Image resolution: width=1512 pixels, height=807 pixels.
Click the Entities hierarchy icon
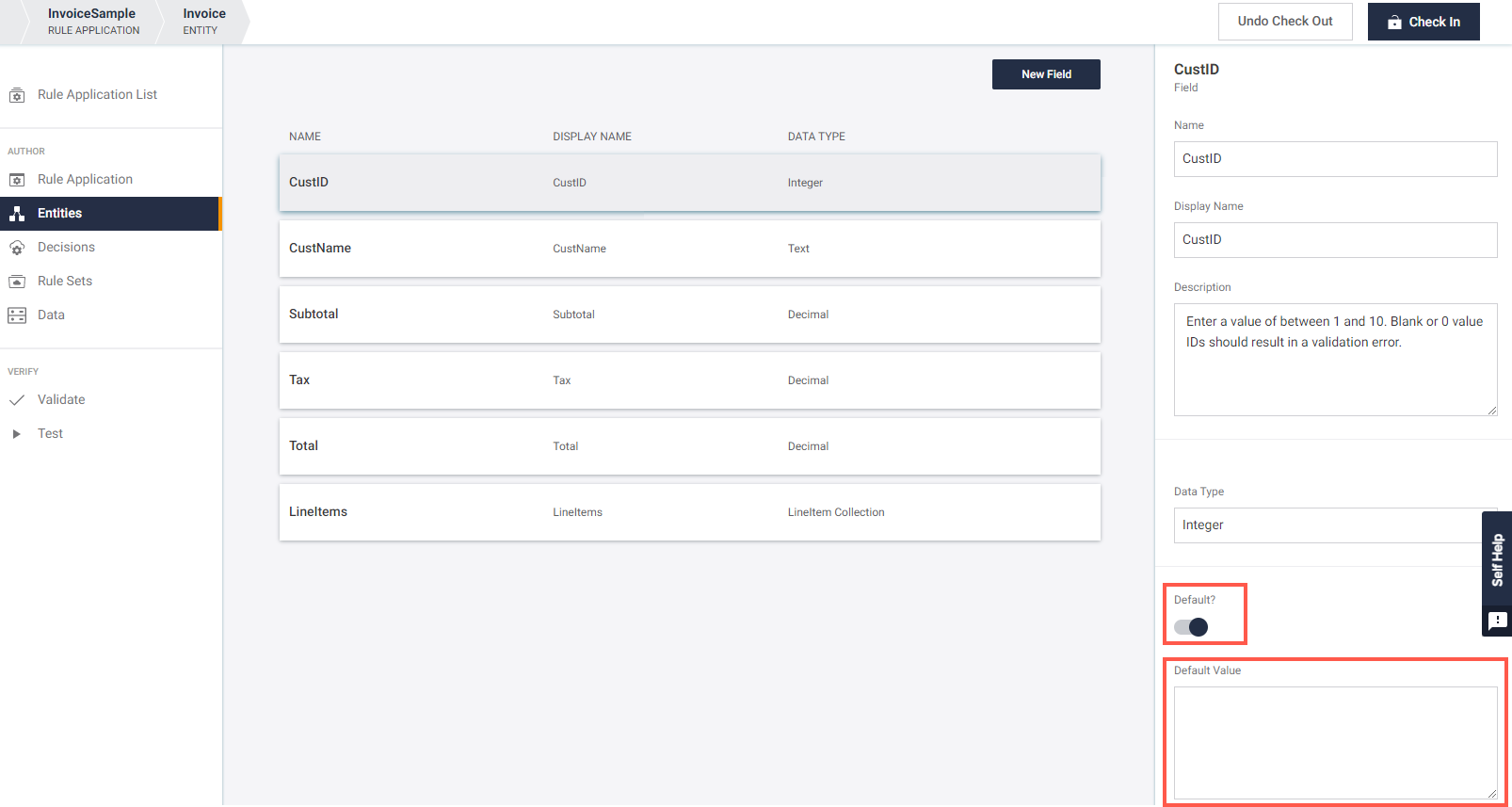click(17, 214)
